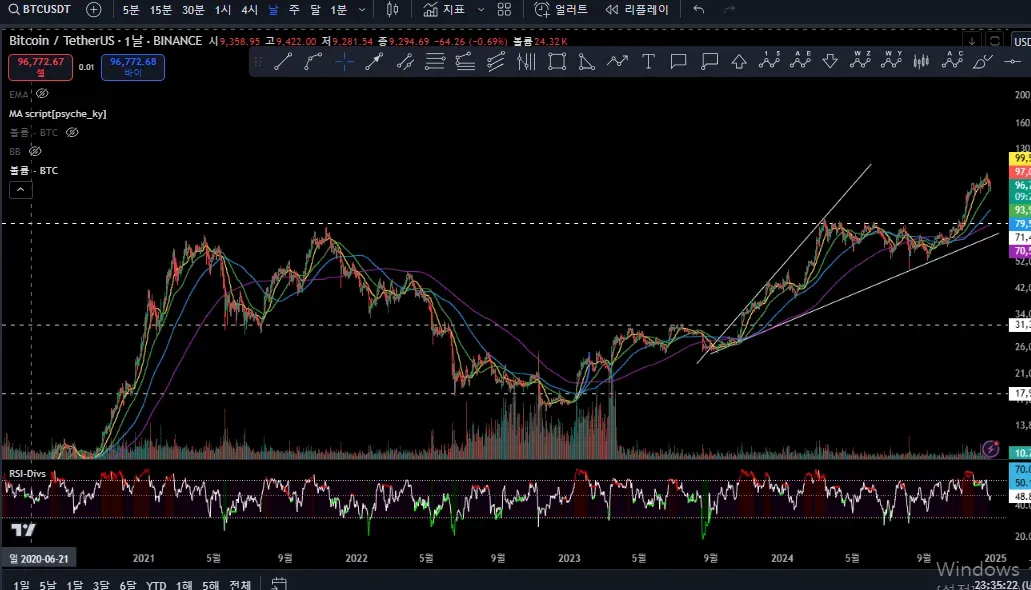Click the purple lightning icon near the volume pane
Viewport: 1031px width, 590px height.
tap(991, 449)
